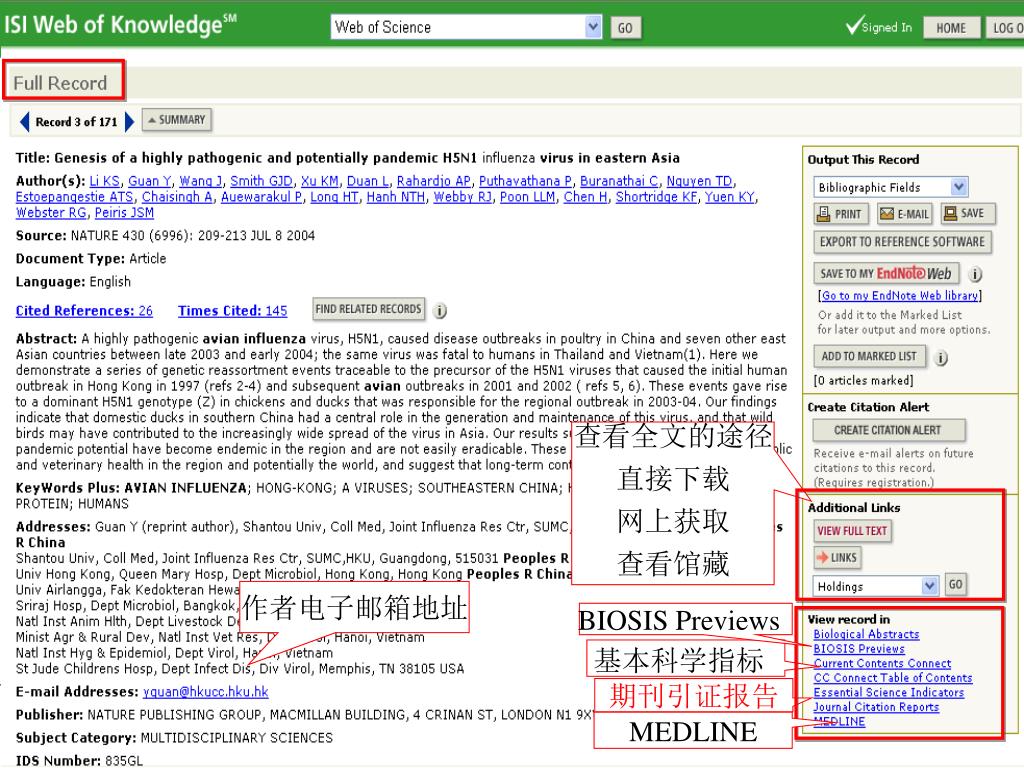The width and height of the screenshot is (1024, 768).
Task: Go to previous record arrow
Action: coord(25,121)
